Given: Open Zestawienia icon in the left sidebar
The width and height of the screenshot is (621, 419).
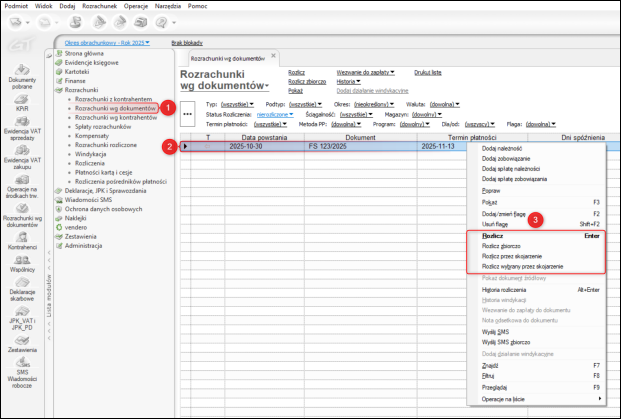Looking at the screenshot, I should pos(22,344).
